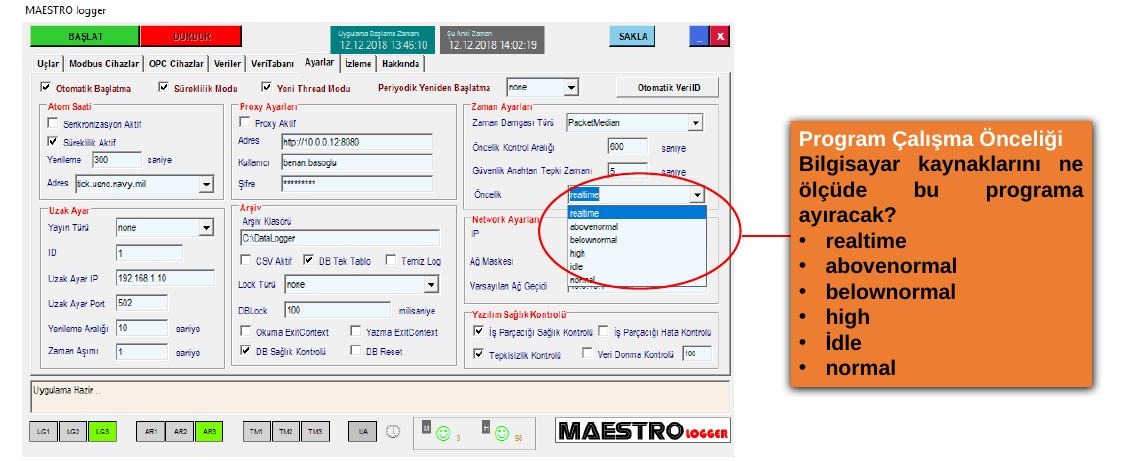
Task: Click the TM3 status indicator
Action: click(315, 431)
